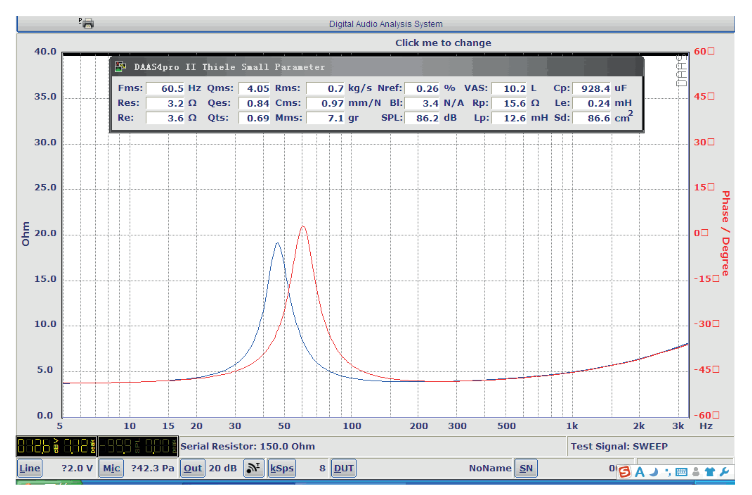Viewport: 752px width, 495px height.
Task: Click the red curve peak
Action: [x=303, y=226]
